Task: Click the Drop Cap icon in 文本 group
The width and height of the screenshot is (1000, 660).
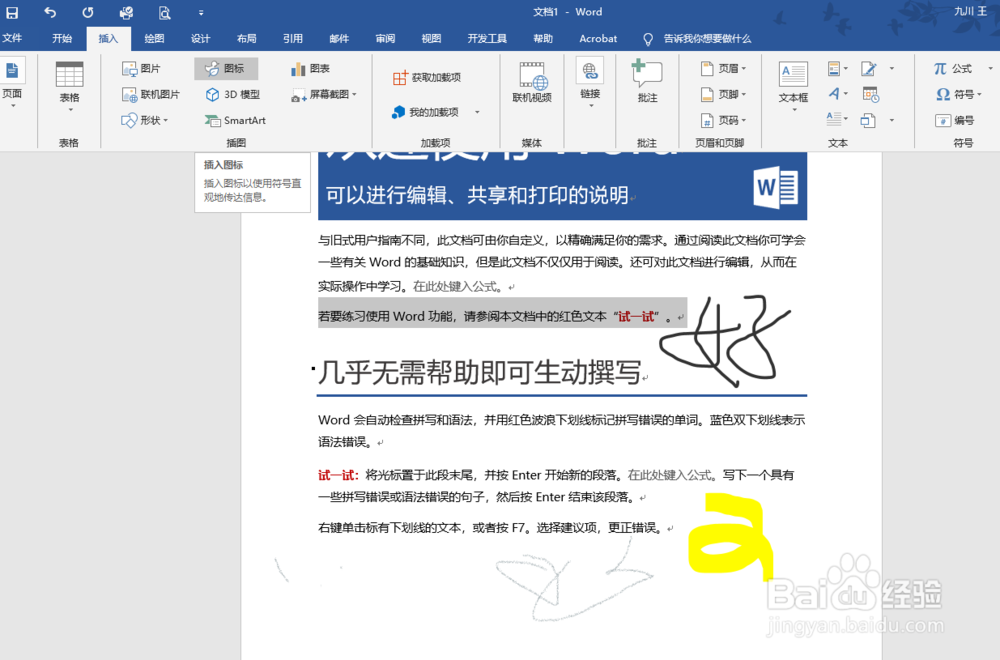Action: pos(837,119)
